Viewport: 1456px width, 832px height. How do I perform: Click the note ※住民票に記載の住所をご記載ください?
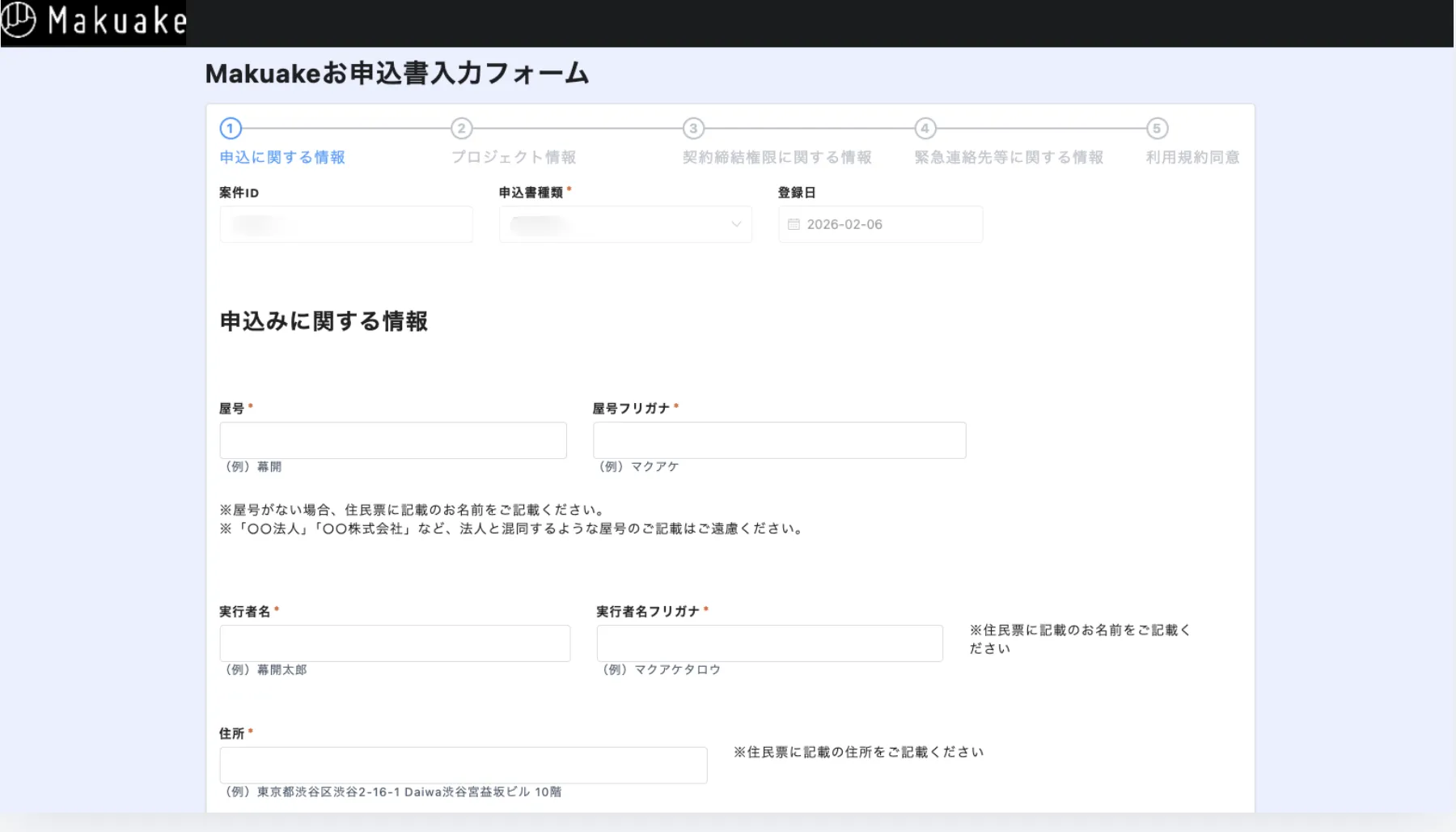[859, 752]
